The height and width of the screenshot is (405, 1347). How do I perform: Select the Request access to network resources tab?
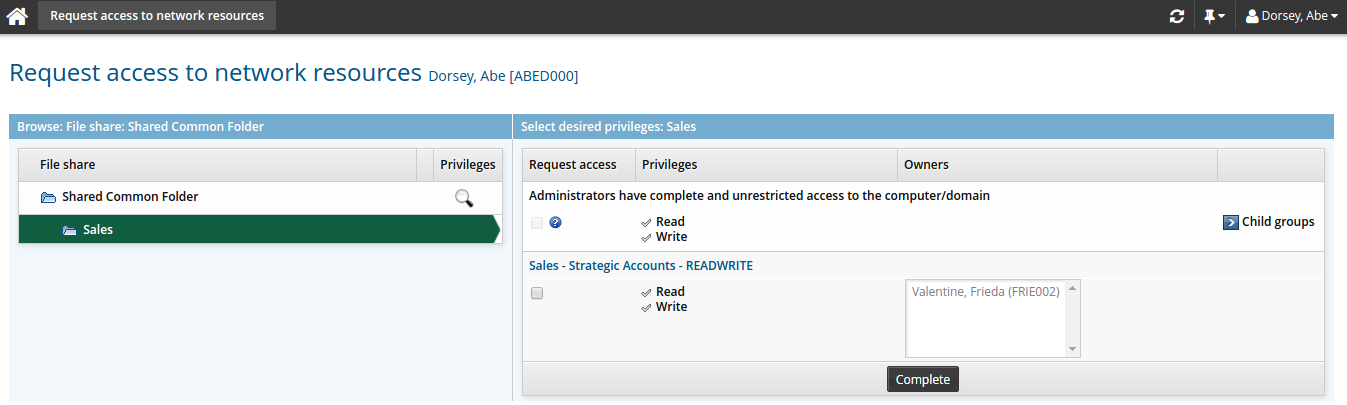[157, 16]
